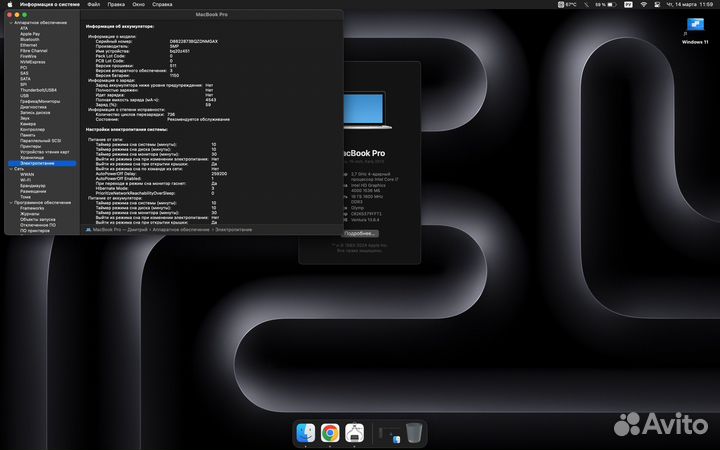The image size is (720, 450).
Task: Select Объекты запуска in the sidebar
Action: click(38, 219)
